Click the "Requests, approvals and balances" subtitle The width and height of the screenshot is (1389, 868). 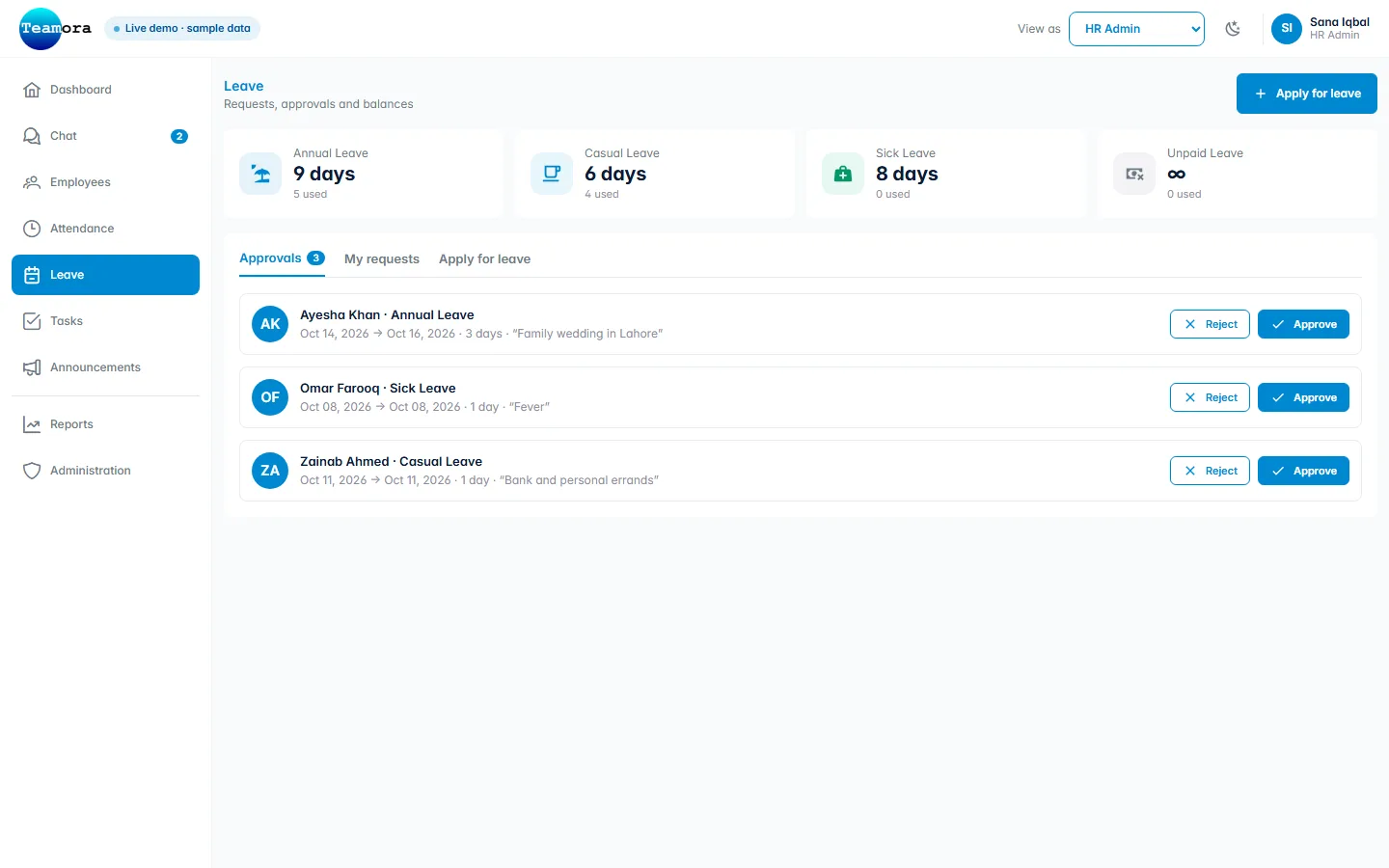(318, 104)
